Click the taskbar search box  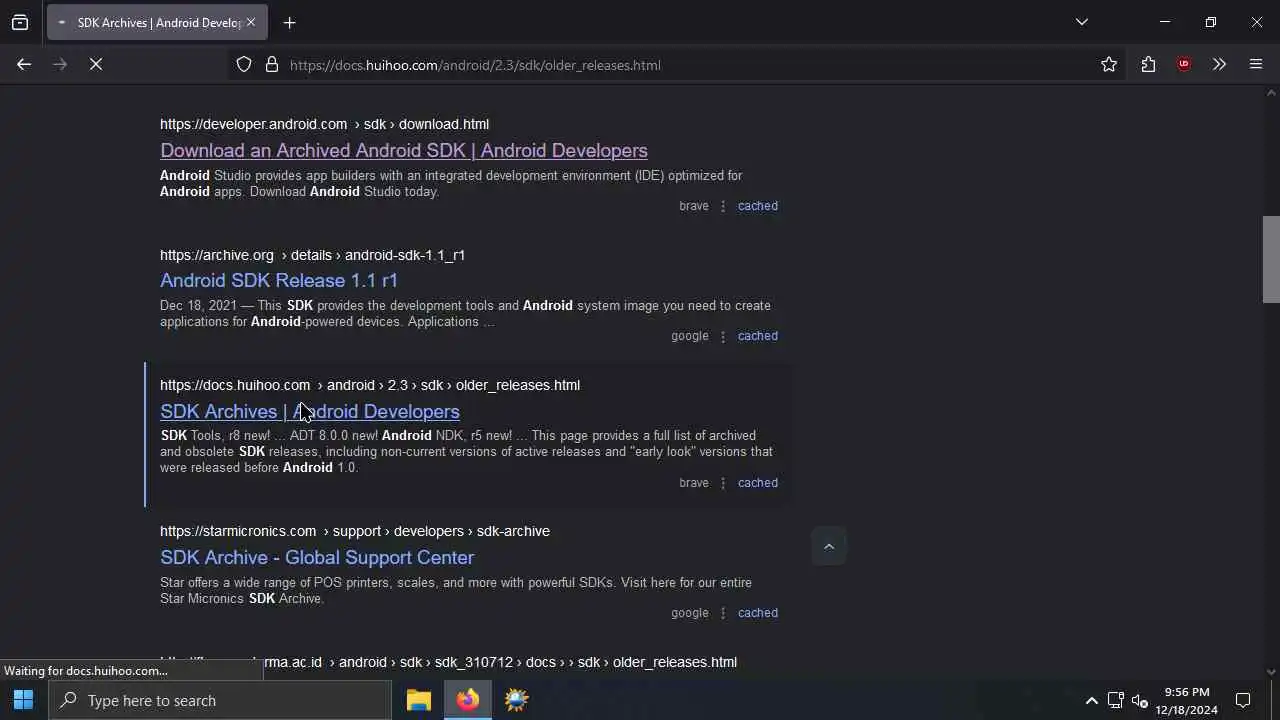tap(220, 700)
